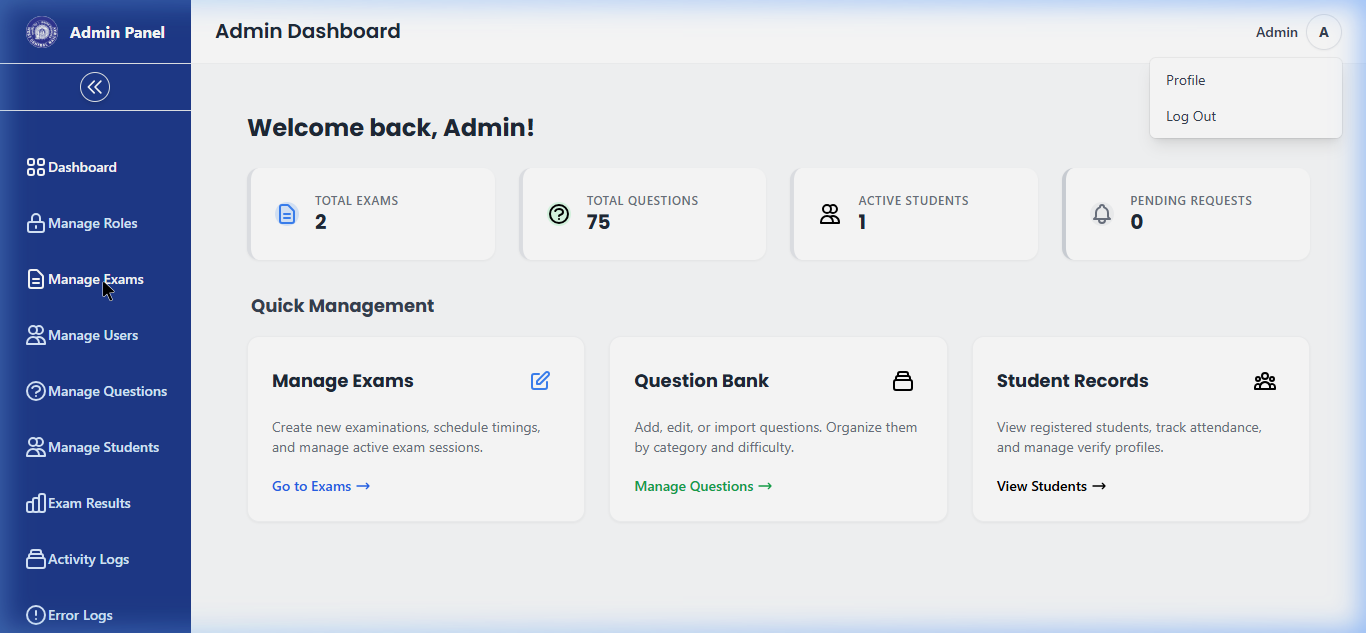
Task: Open Manage Questions label in the sidebar
Action: (108, 391)
